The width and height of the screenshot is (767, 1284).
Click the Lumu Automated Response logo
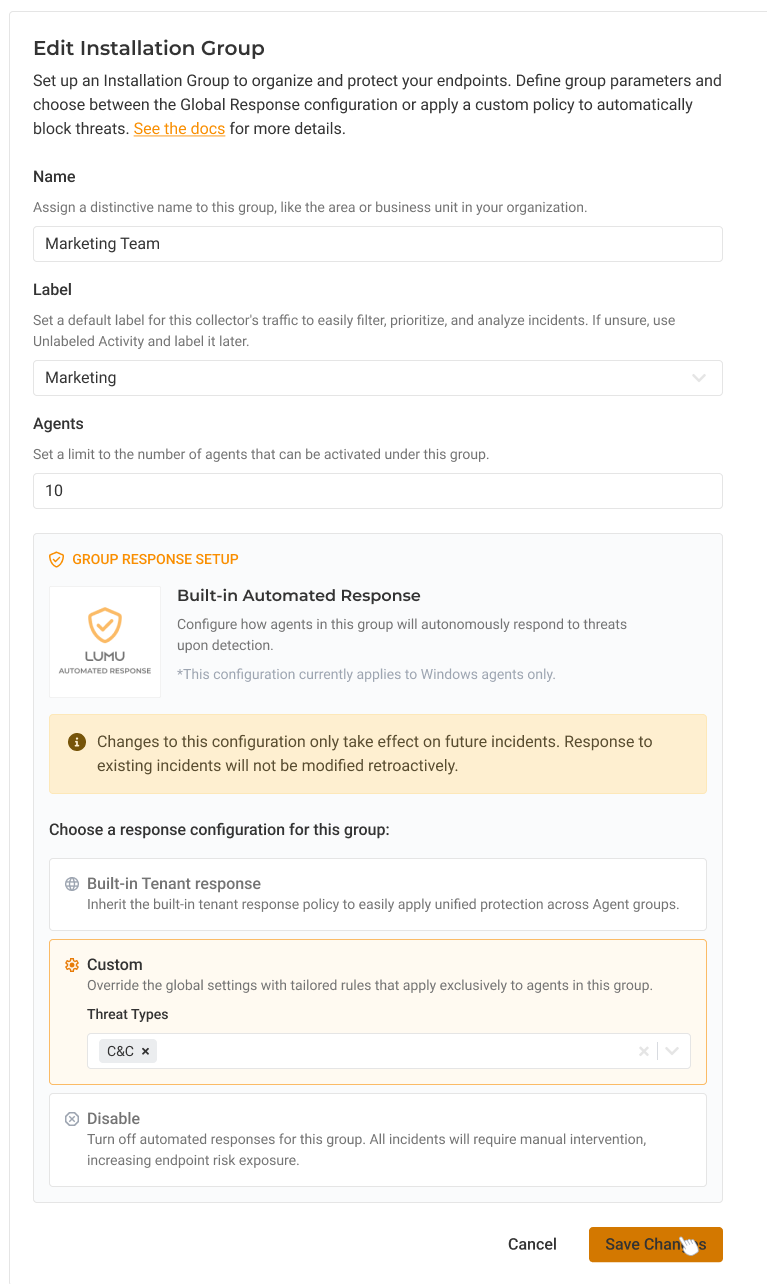[105, 641]
